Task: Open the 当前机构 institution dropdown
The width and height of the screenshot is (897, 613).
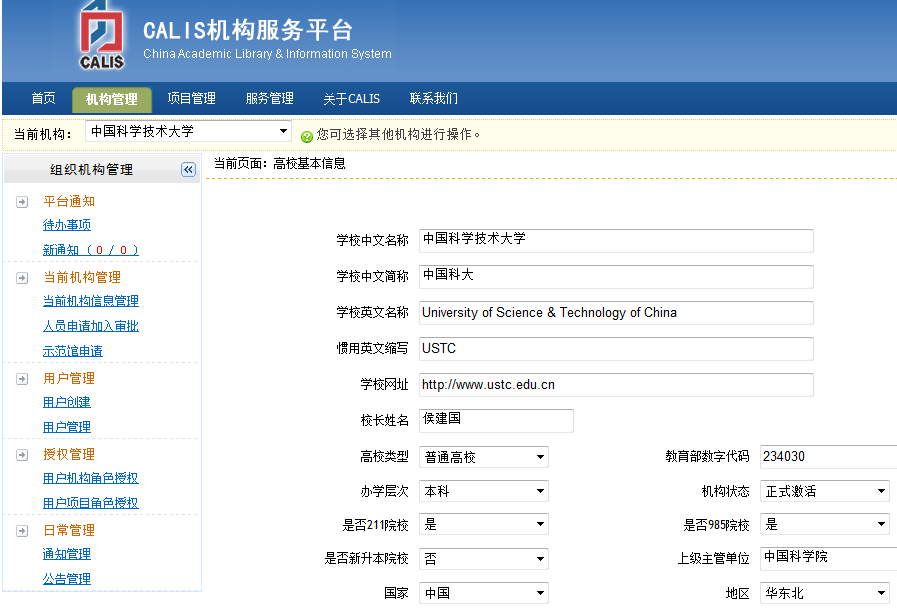Action: pos(188,132)
